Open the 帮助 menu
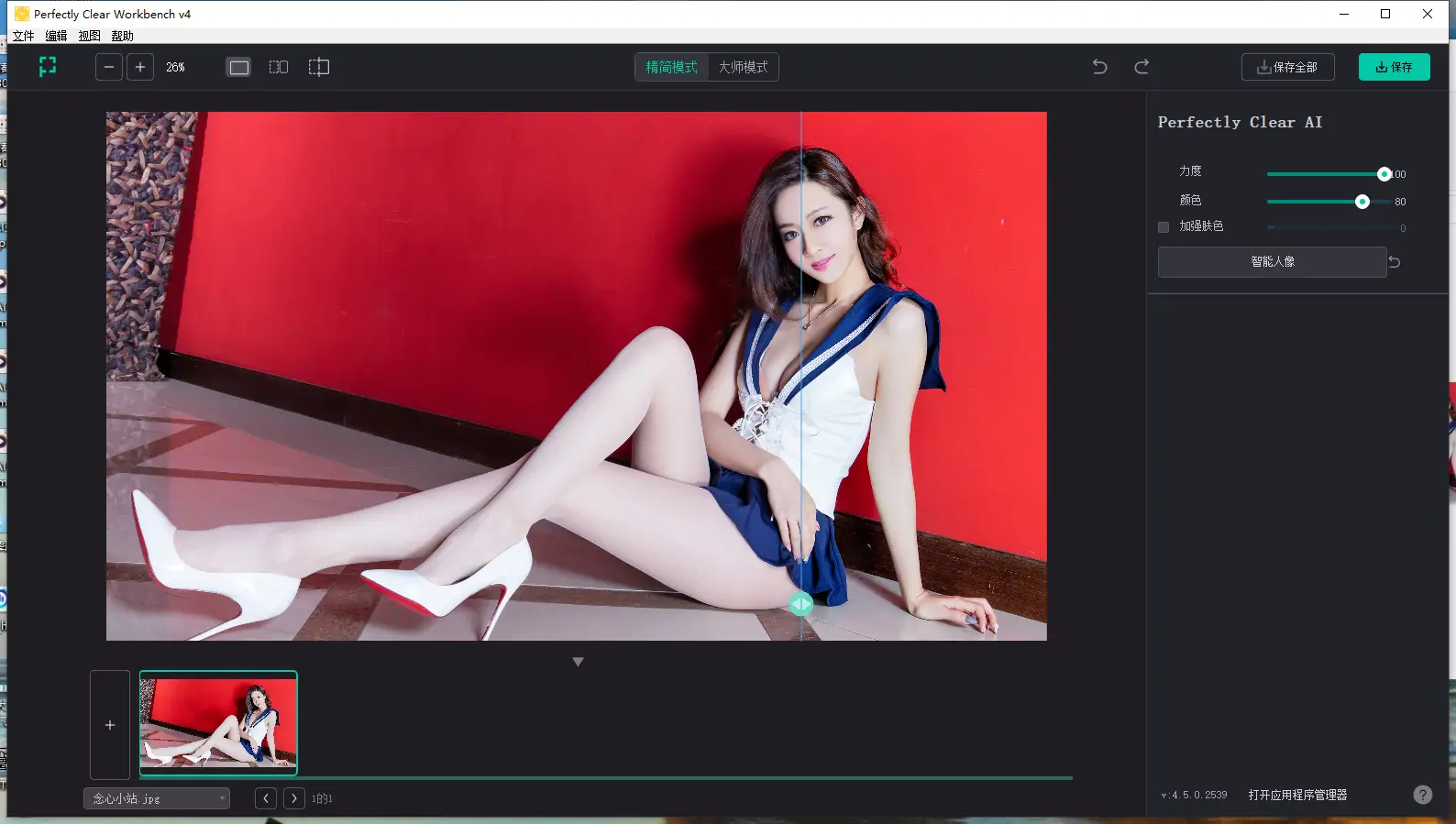The height and width of the screenshot is (824, 1456). click(123, 36)
